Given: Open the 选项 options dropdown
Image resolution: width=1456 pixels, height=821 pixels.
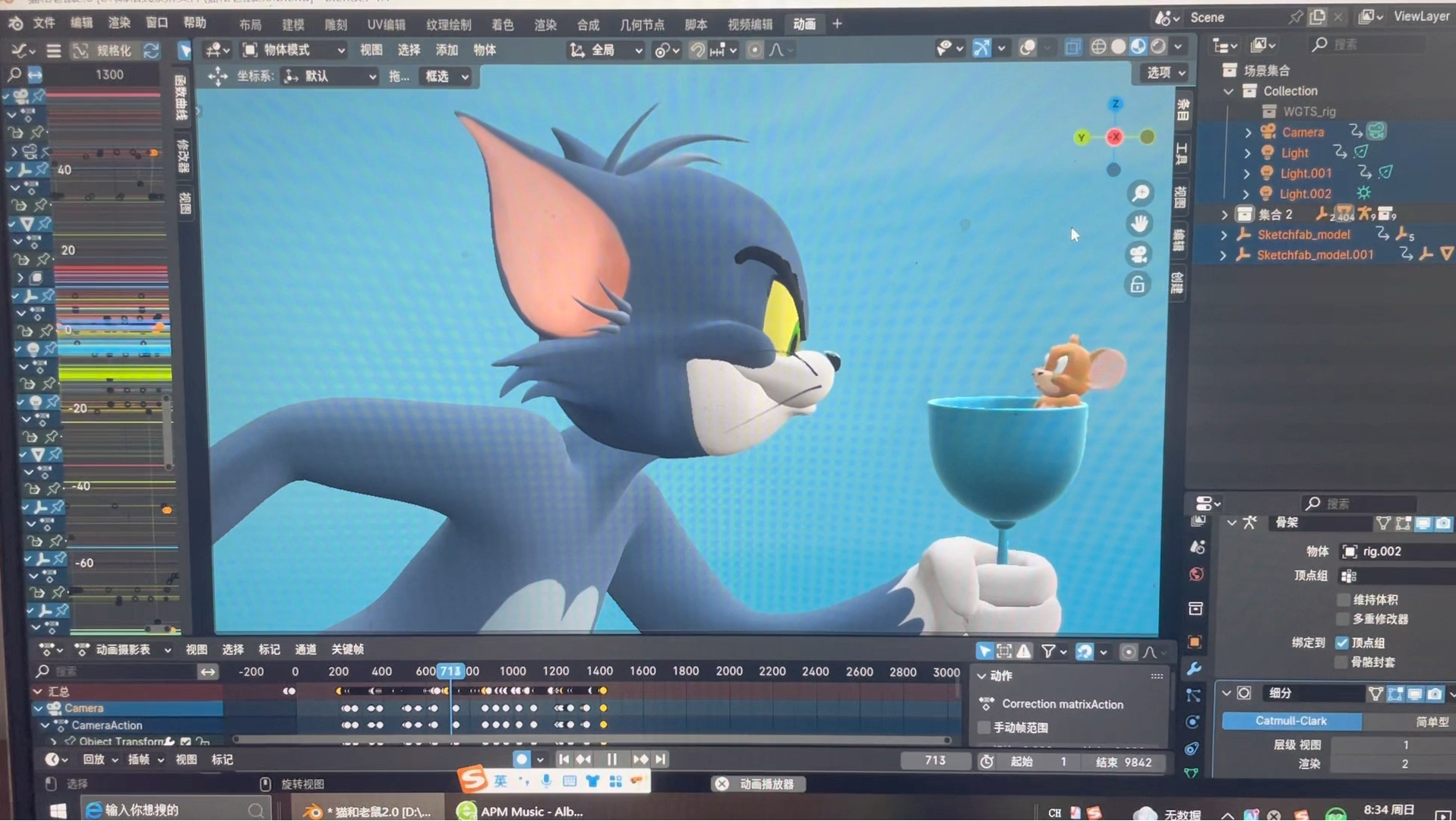Looking at the screenshot, I should (x=1164, y=73).
